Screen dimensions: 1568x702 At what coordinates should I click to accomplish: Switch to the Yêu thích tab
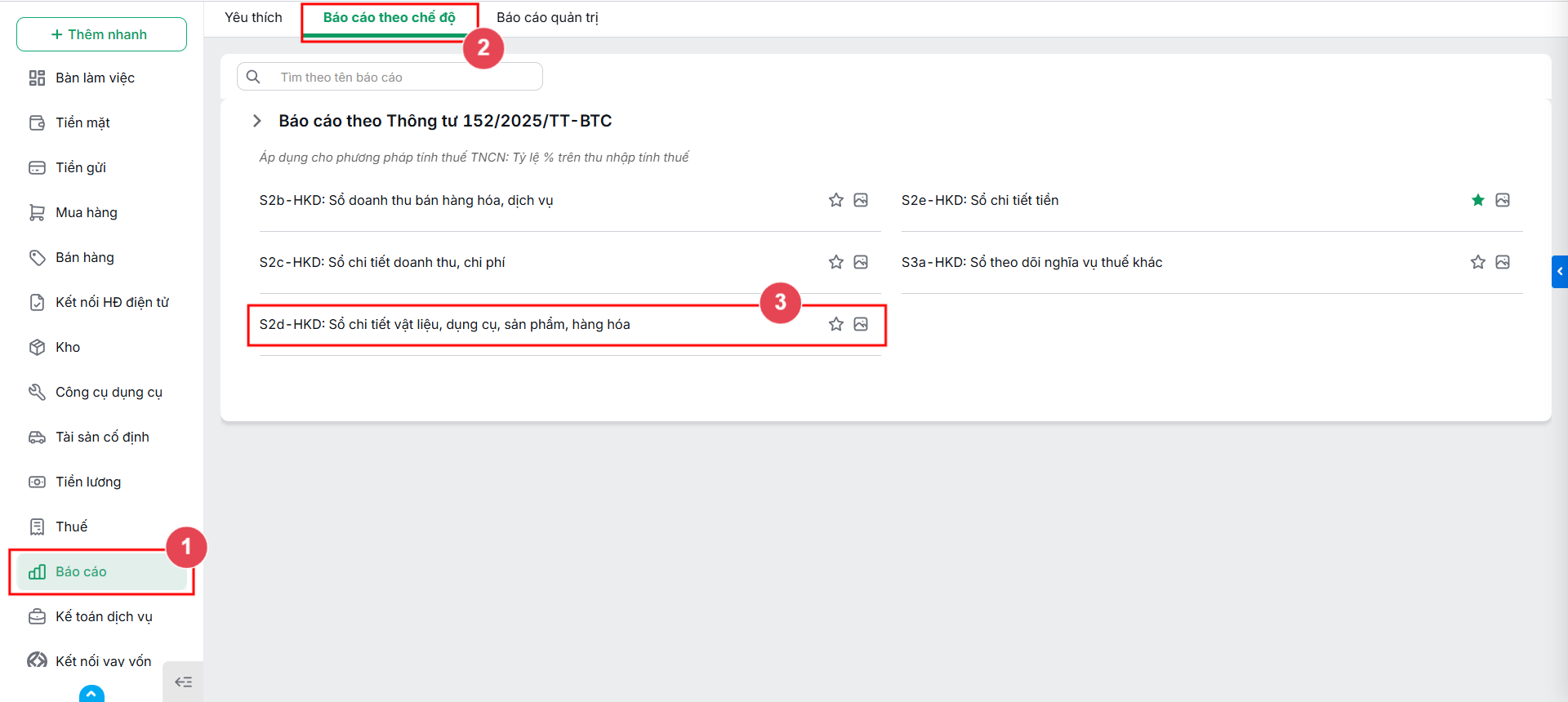(x=253, y=17)
